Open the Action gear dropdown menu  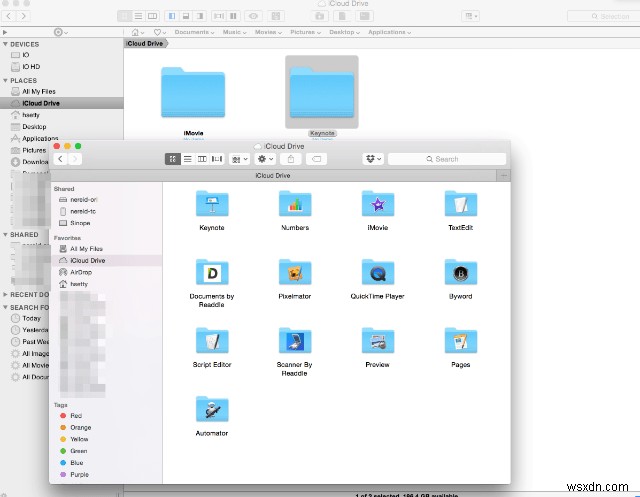(266, 159)
